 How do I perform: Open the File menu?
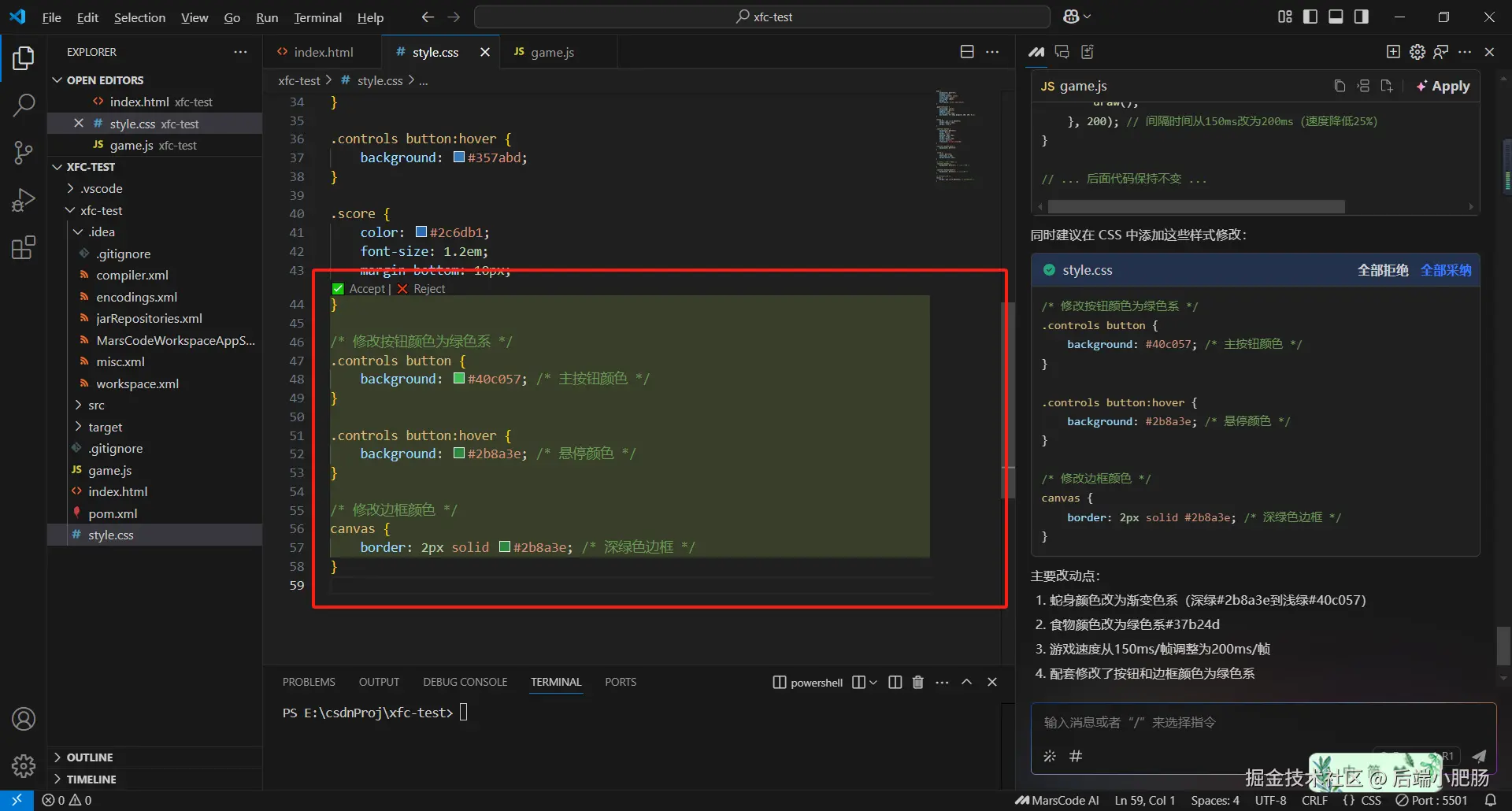[52, 17]
